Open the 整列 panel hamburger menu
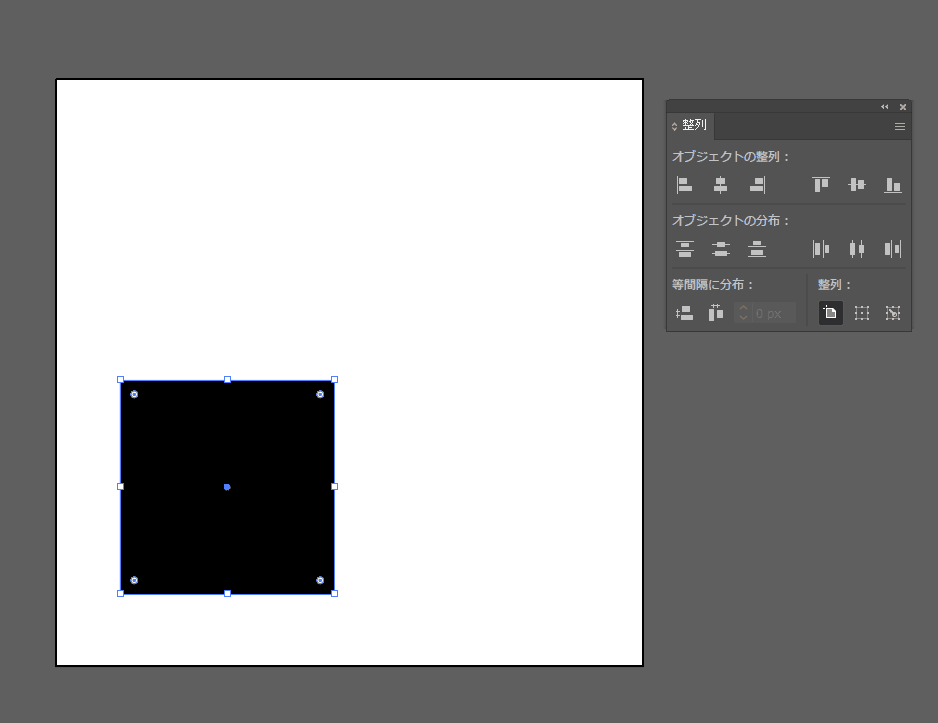 click(899, 127)
